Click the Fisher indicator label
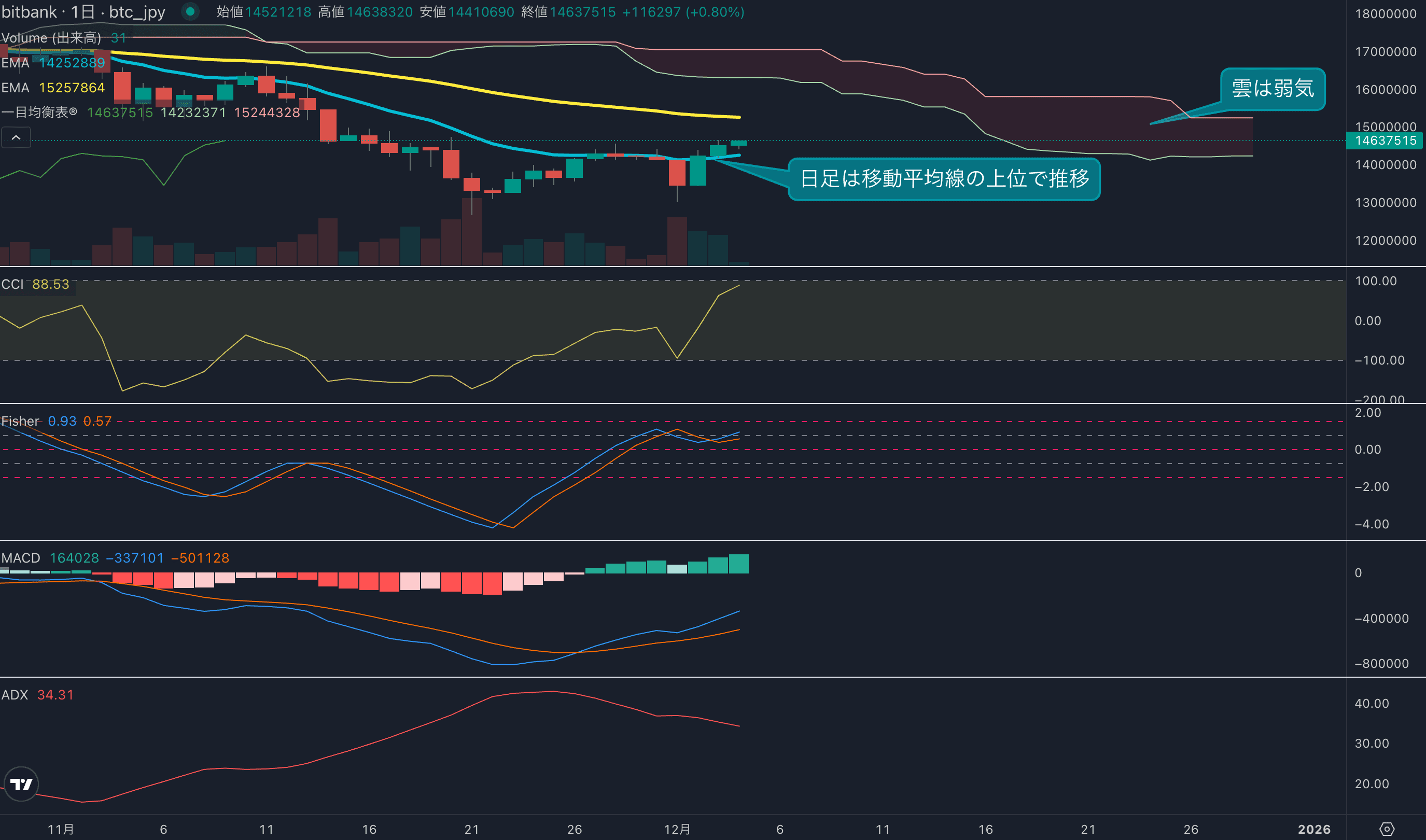The image size is (1426, 840). pyautogui.click(x=20, y=421)
